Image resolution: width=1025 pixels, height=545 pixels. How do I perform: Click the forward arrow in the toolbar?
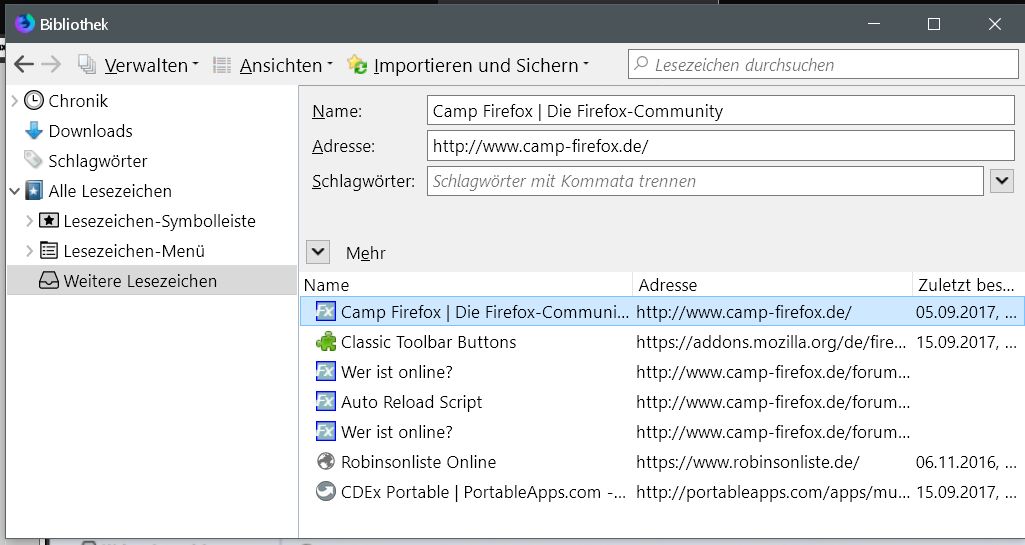[51, 64]
